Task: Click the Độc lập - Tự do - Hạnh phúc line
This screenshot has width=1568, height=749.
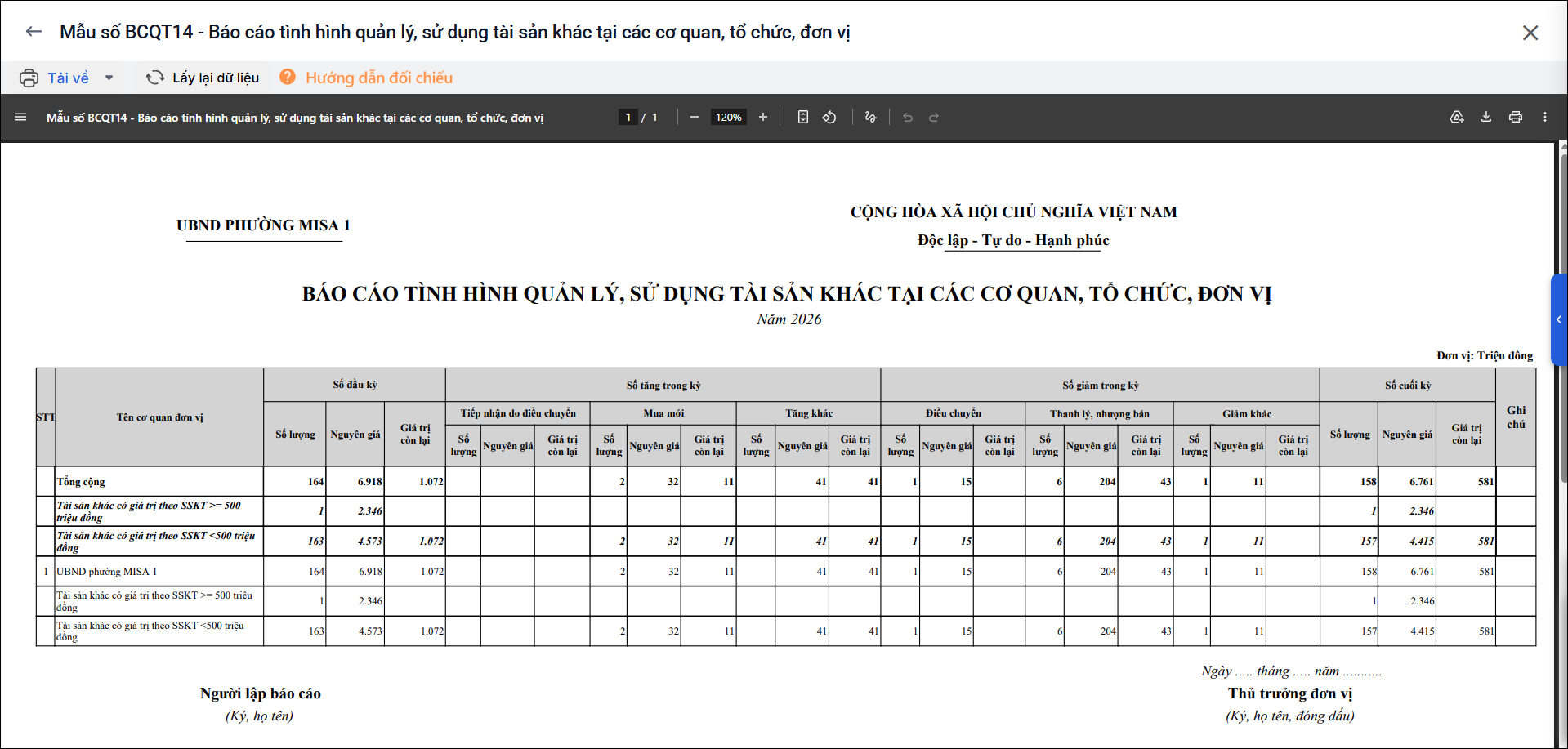Action: [x=1013, y=240]
